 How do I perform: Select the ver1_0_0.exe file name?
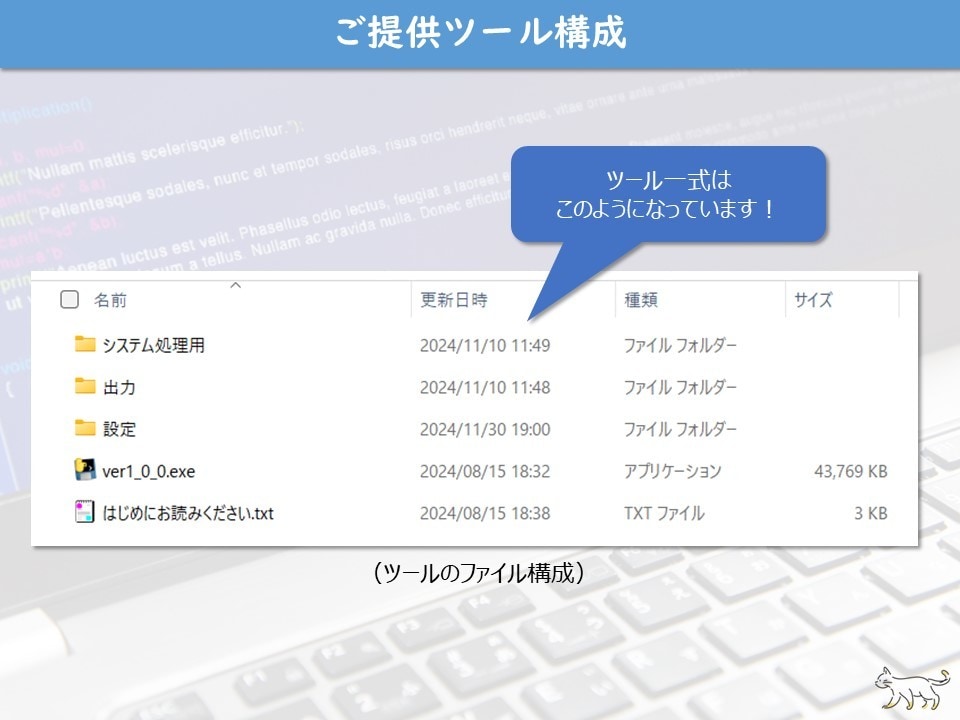pos(149,471)
